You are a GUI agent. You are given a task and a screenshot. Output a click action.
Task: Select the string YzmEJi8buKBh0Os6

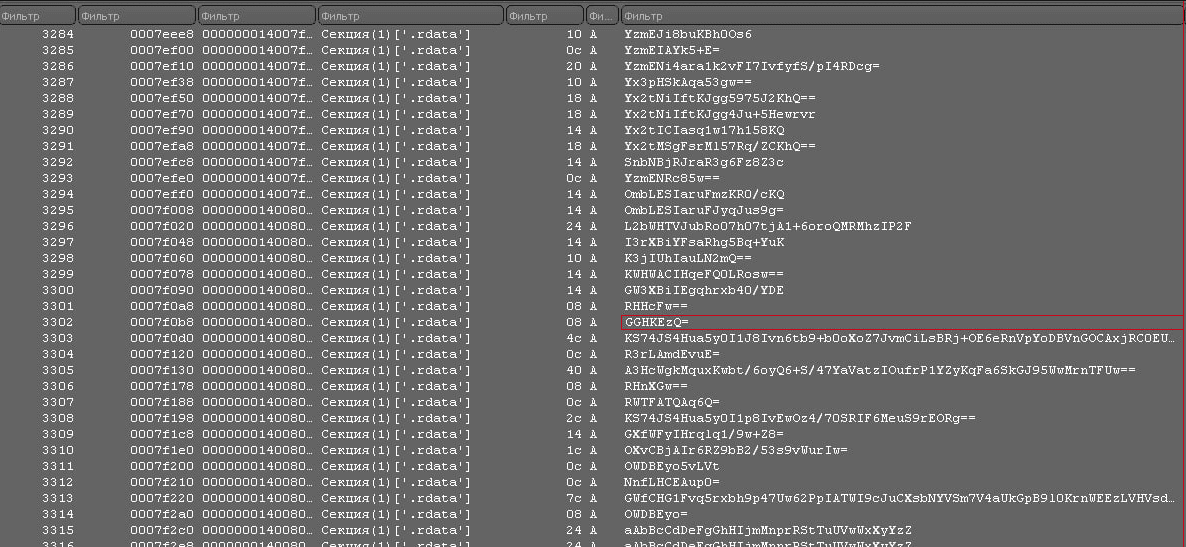[x=688, y=34]
